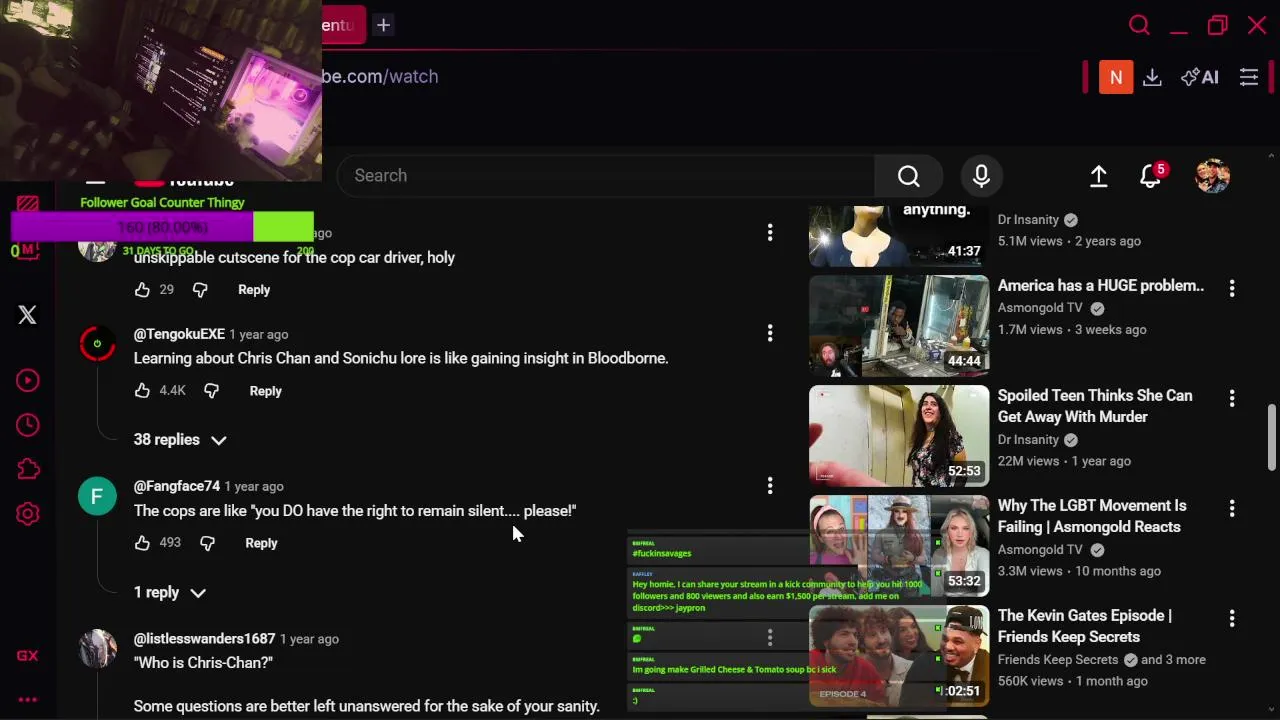
Task: Reply to the unskippable cutscene comment
Action: [x=254, y=290]
